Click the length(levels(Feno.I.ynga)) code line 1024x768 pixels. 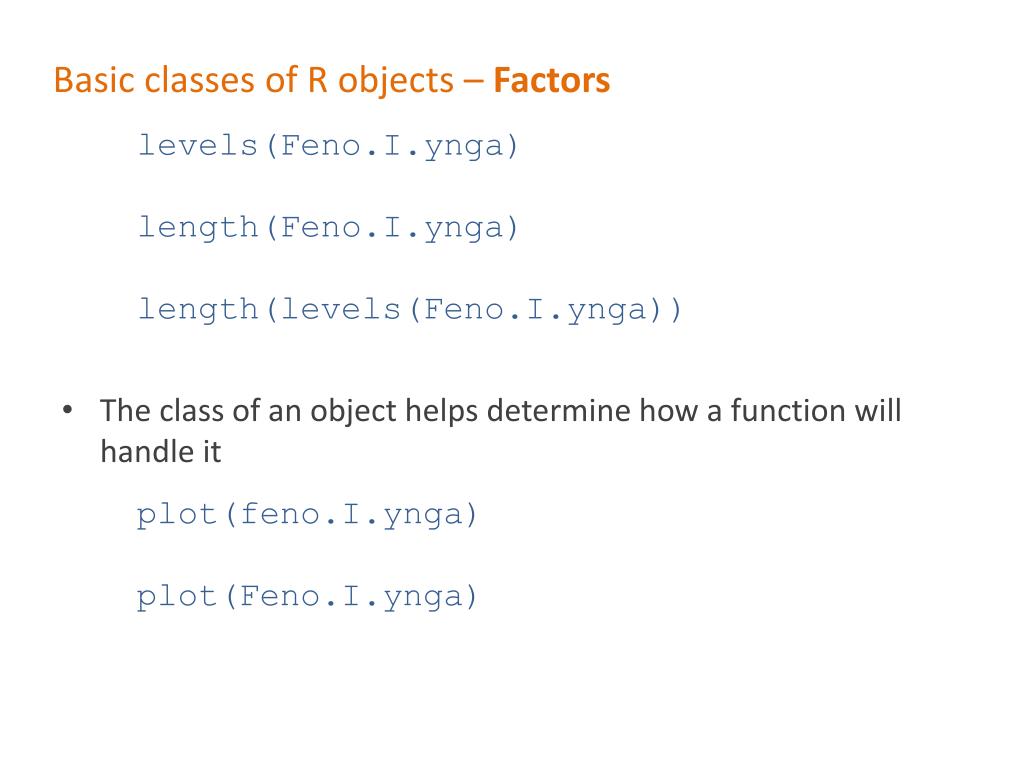point(409,309)
